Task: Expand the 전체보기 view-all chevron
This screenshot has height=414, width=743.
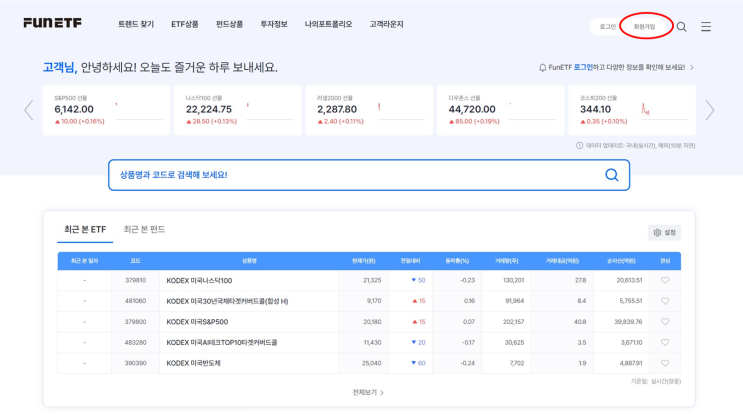Action: [x=368, y=392]
